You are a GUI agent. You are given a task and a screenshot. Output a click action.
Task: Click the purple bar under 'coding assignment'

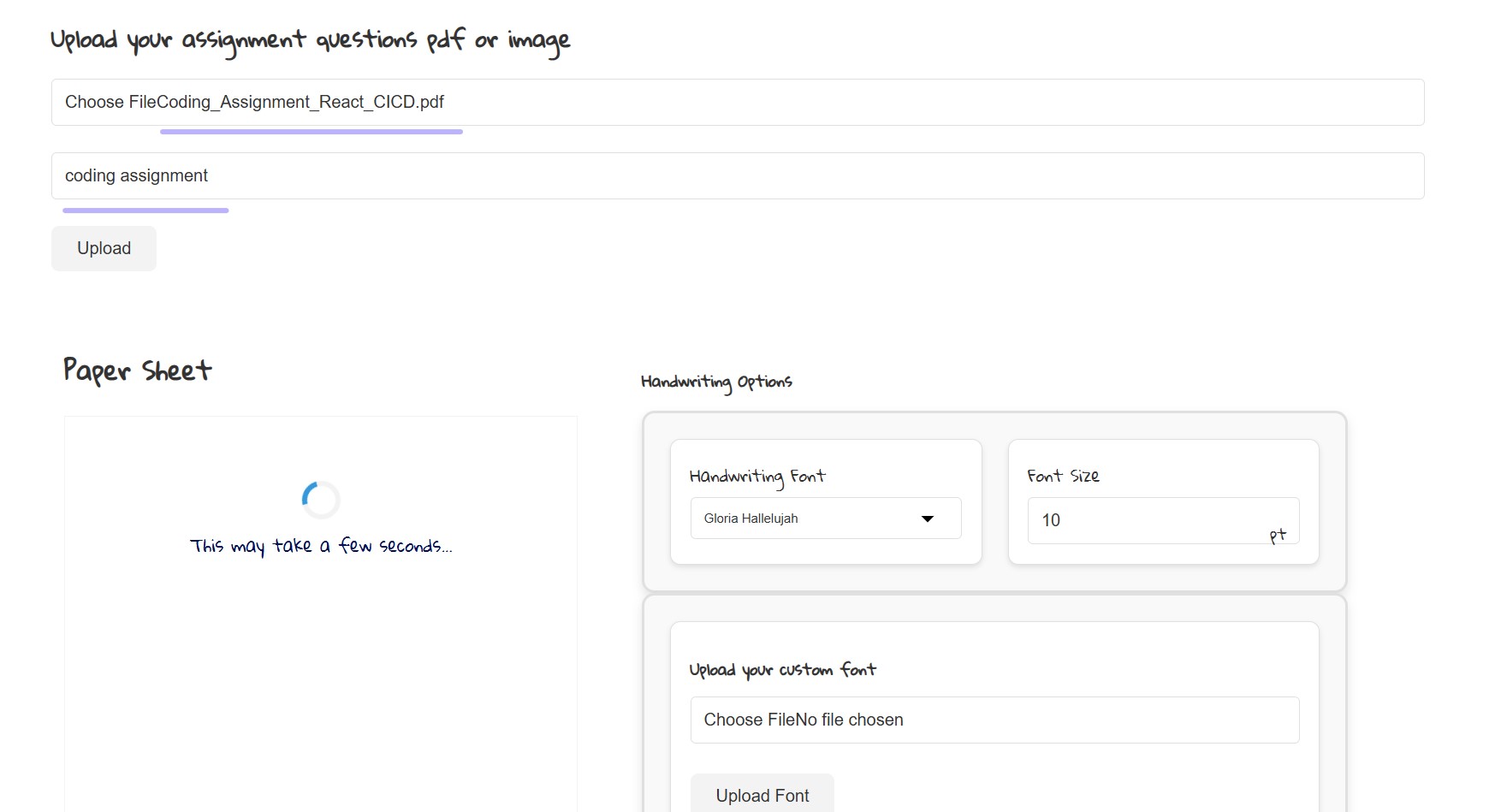coord(145,210)
